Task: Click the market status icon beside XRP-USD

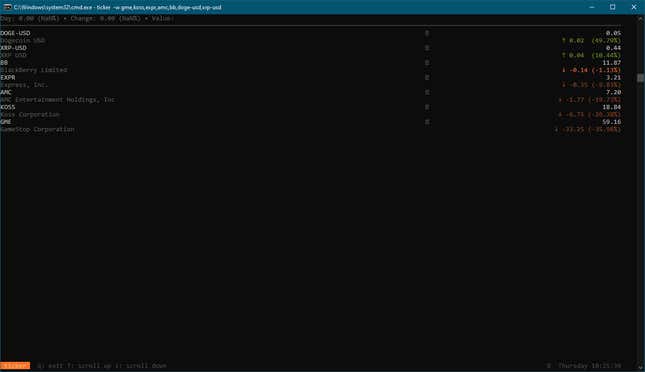Action: (427, 48)
